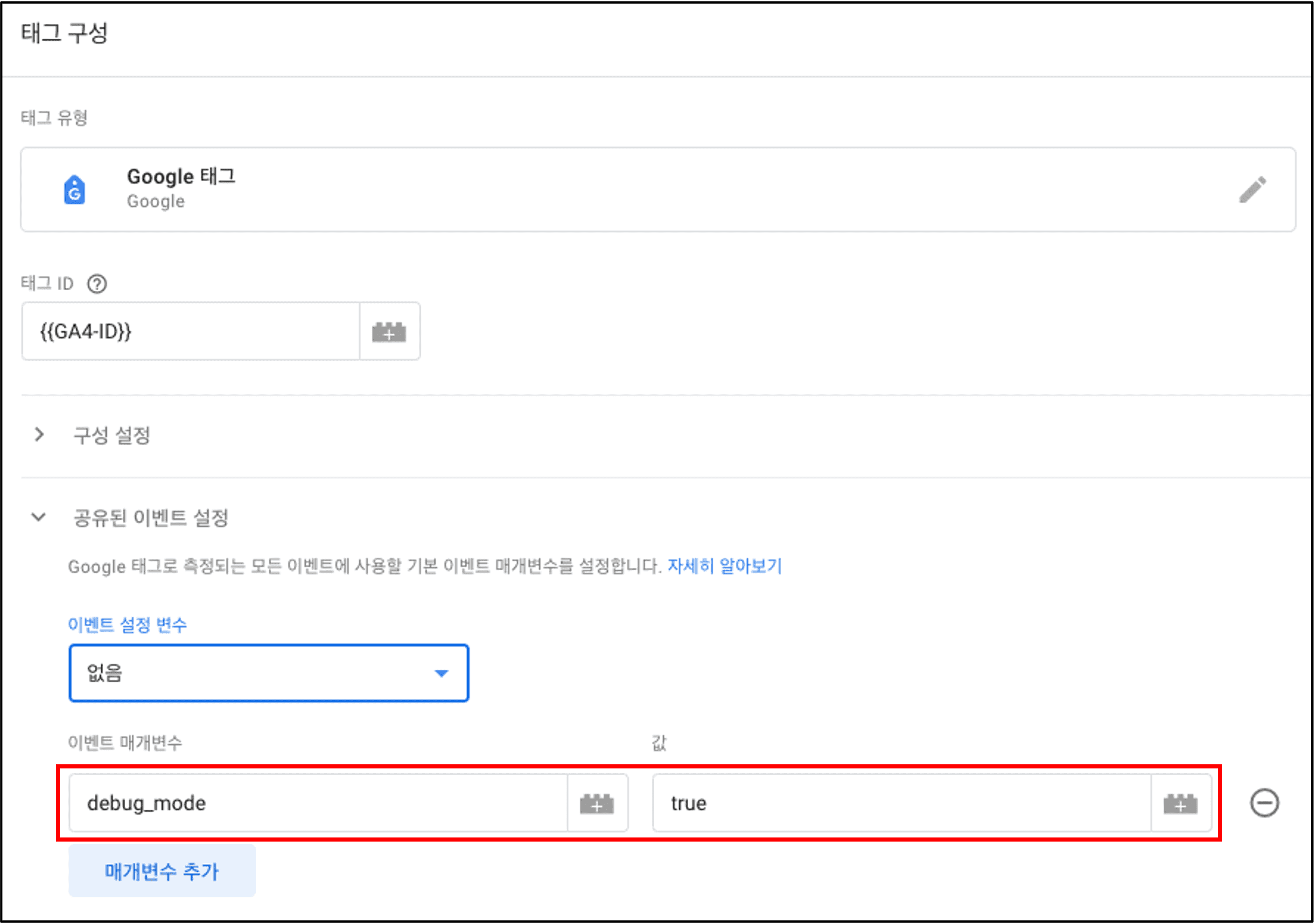
Task: Click the 태그 구성 panel heading
Action: coord(64,33)
